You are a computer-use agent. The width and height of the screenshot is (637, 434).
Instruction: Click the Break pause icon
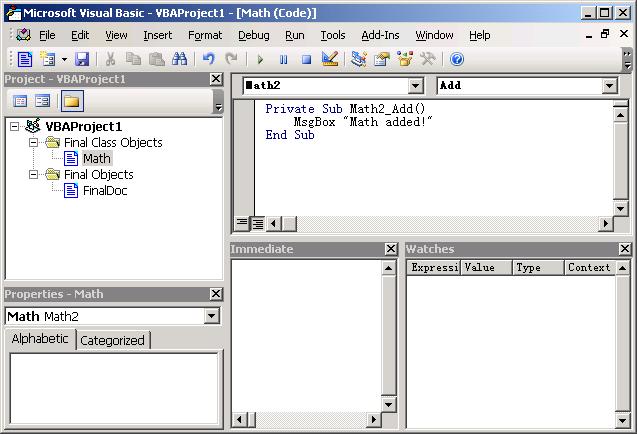tap(284, 60)
